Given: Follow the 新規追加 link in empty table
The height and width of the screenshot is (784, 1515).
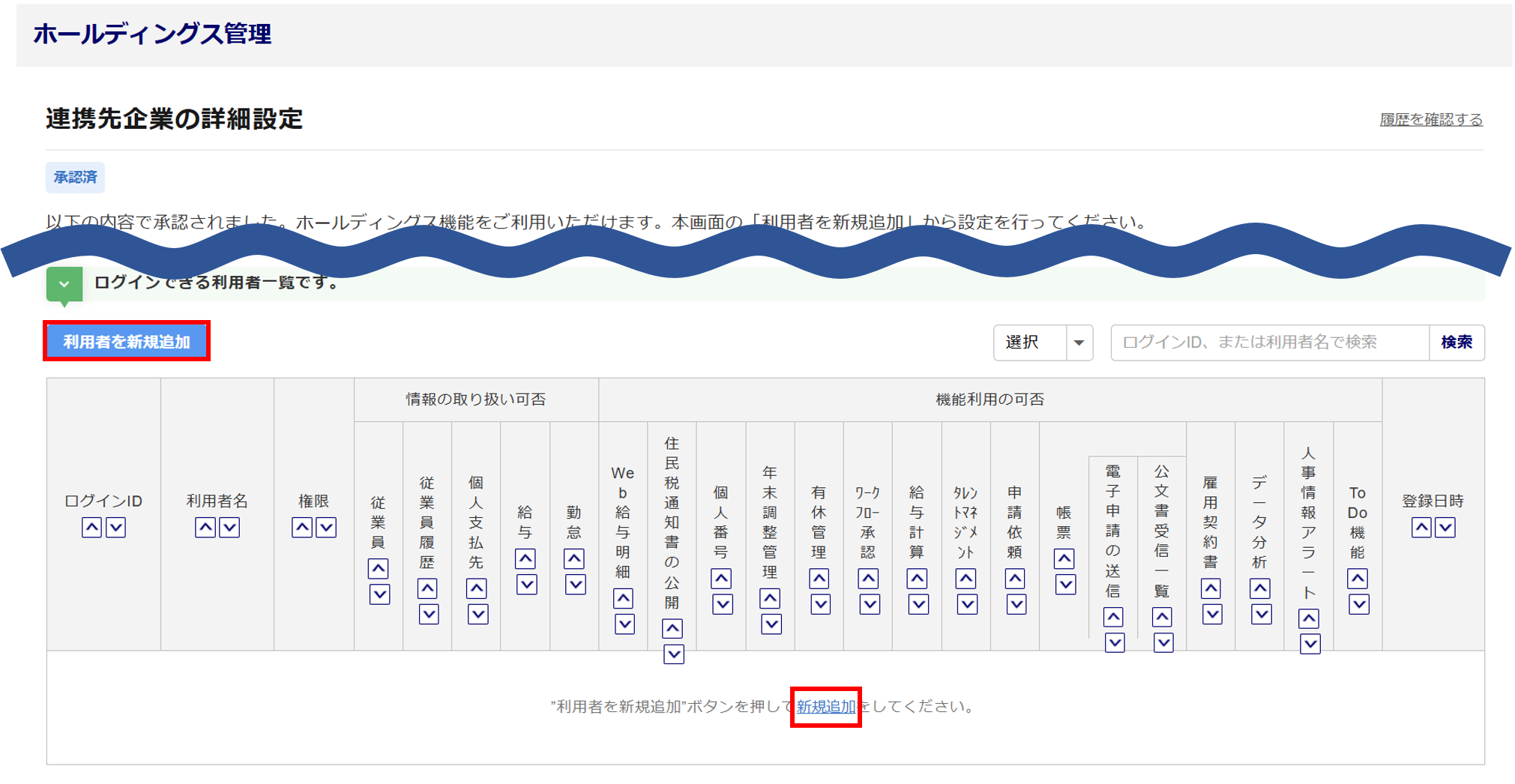Looking at the screenshot, I should point(825,707).
